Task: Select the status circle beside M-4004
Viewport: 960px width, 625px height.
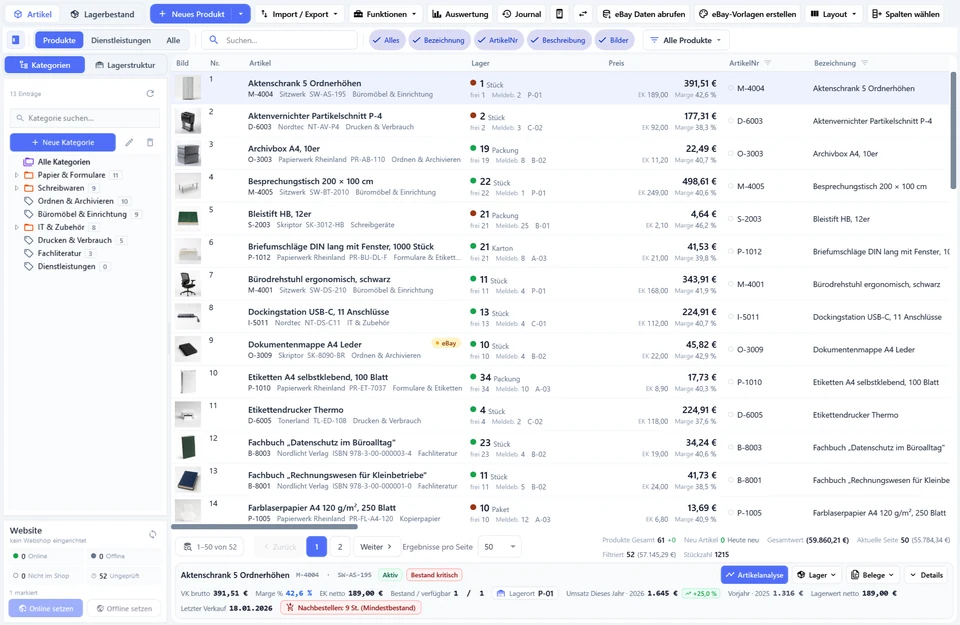Action: click(730, 88)
